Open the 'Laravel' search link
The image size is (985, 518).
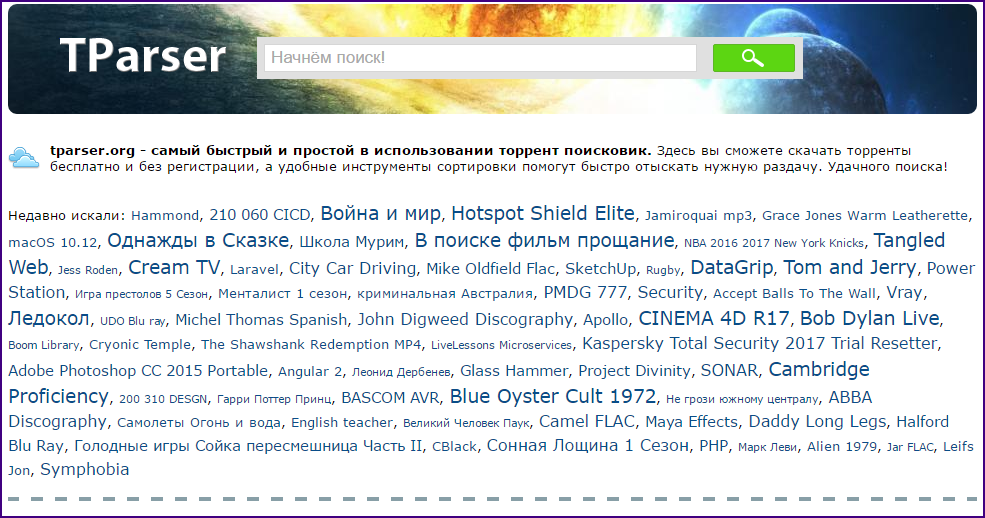[254, 269]
